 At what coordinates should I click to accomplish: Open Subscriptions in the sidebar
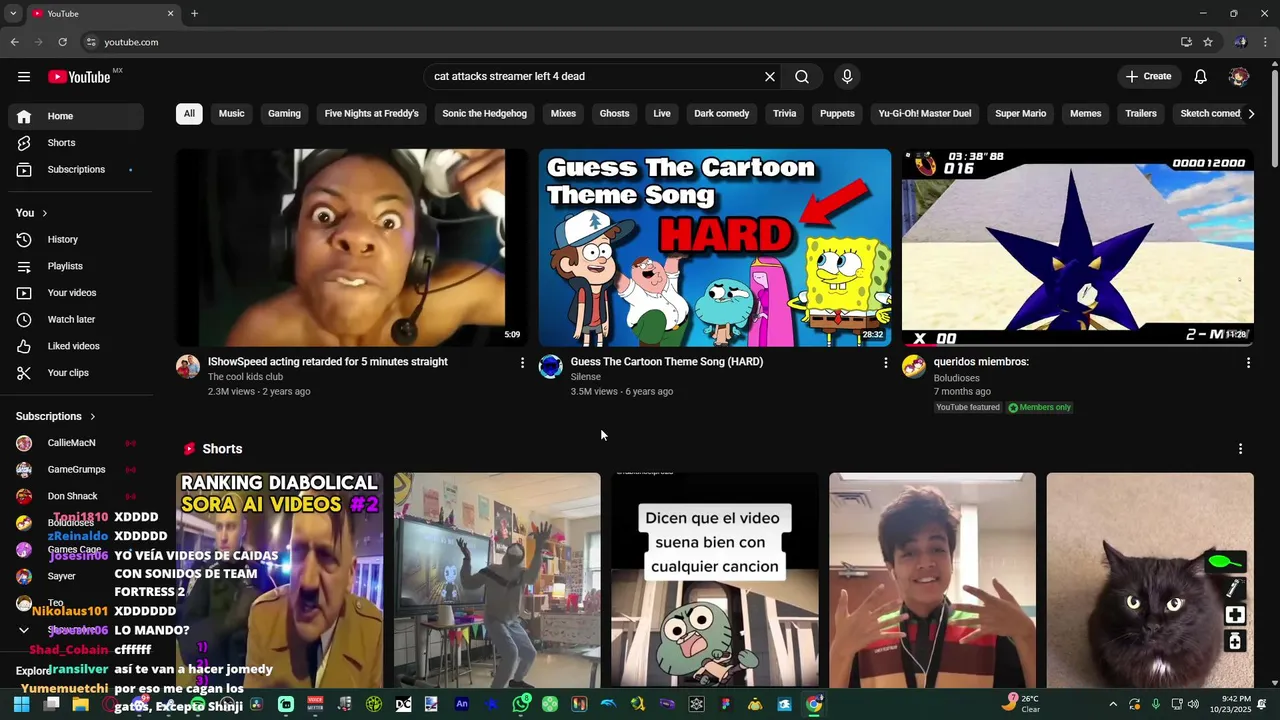76,170
